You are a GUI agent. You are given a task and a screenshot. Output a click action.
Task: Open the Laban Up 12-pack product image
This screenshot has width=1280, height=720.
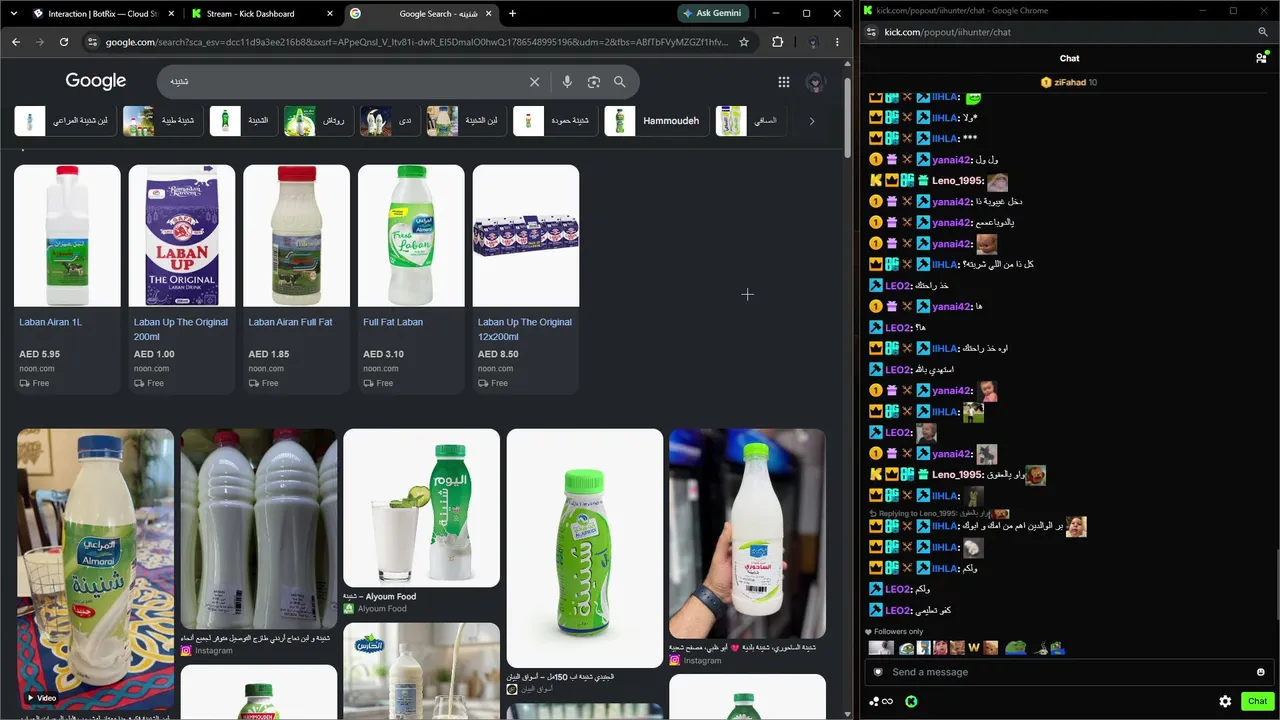click(526, 236)
